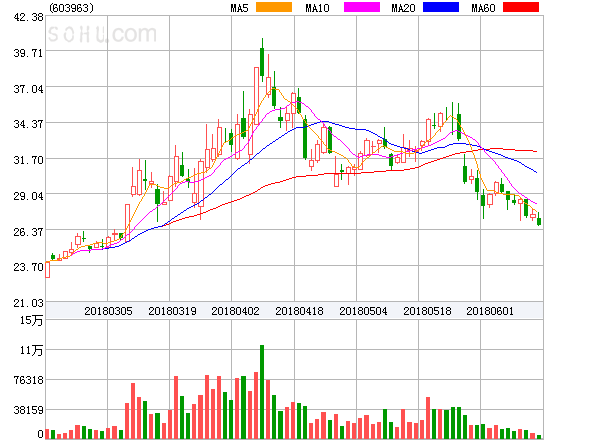Click the tallest green volume bar
Screen dimensions: 600x440
262,392
